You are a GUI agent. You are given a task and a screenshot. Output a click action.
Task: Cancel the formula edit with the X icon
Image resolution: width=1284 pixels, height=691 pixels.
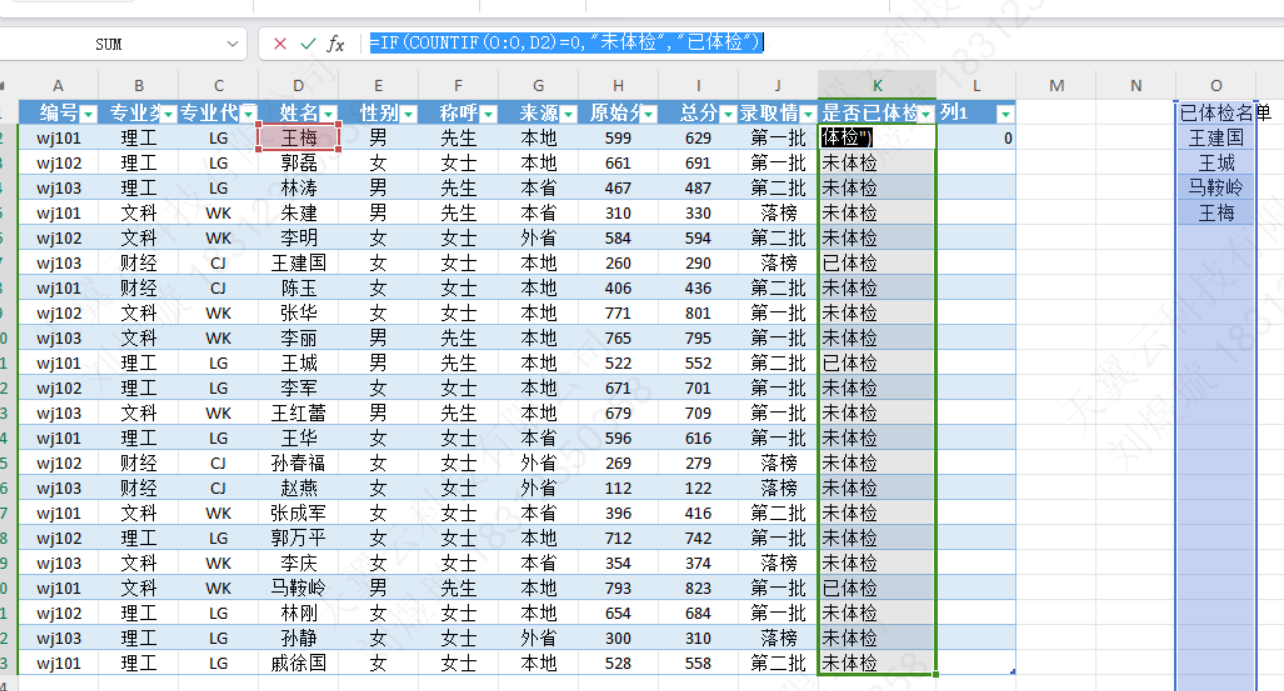pos(280,43)
